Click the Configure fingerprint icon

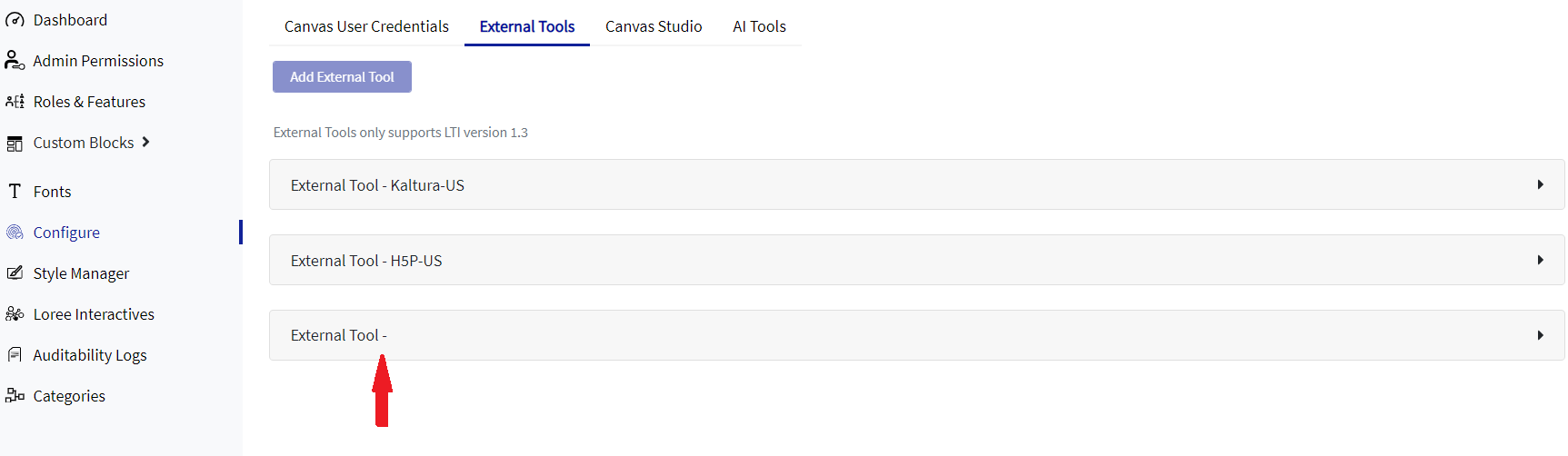tap(15, 233)
